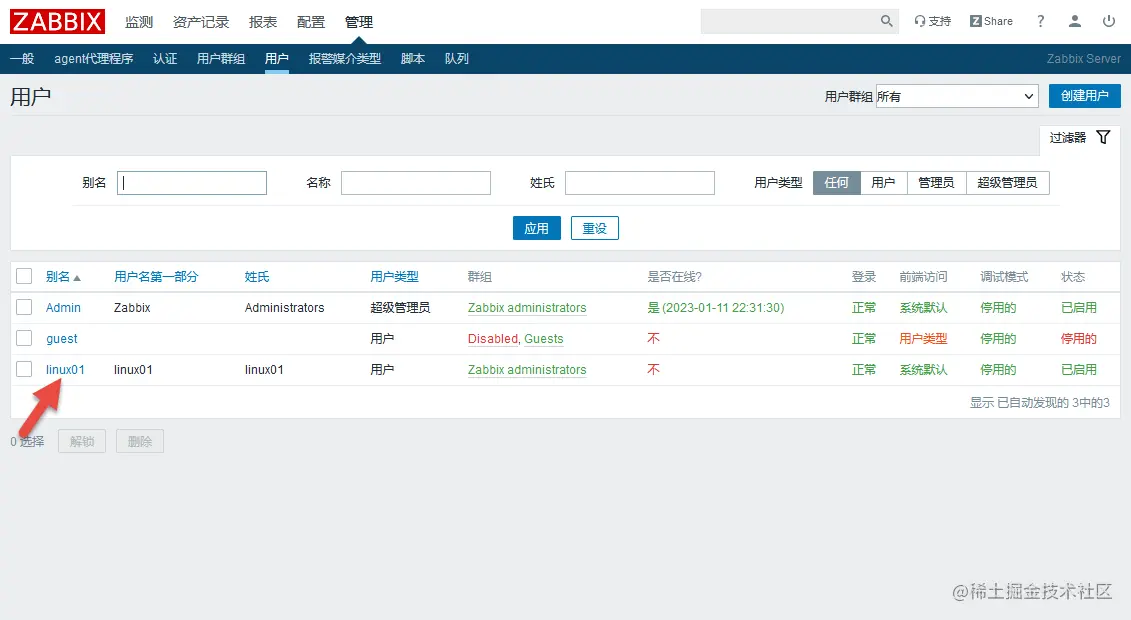The width and height of the screenshot is (1131, 620).
Task: Go to 报警媒介类型 submenu tab
Action: pos(345,58)
